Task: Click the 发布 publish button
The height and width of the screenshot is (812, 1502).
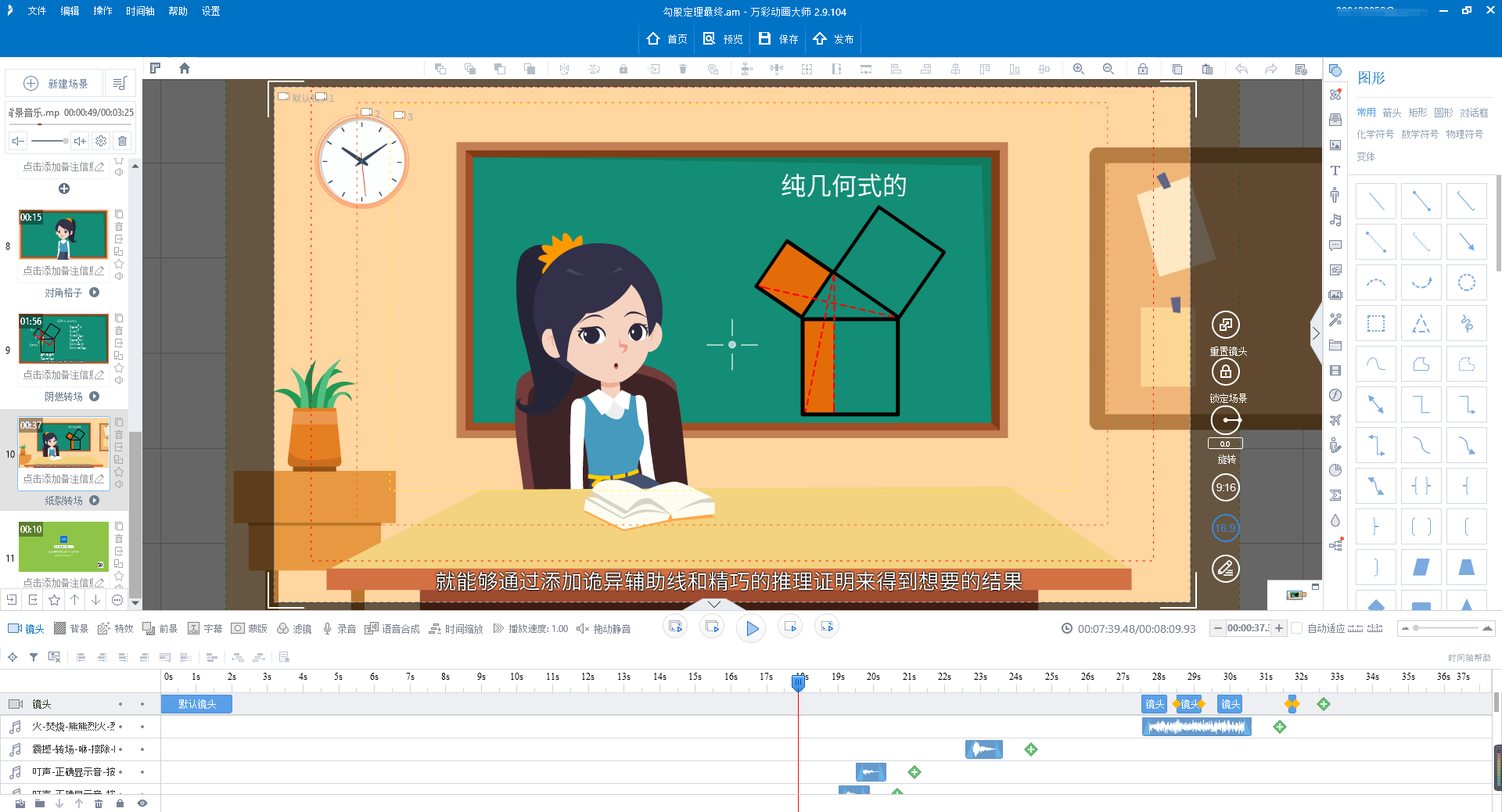Action: point(834,39)
